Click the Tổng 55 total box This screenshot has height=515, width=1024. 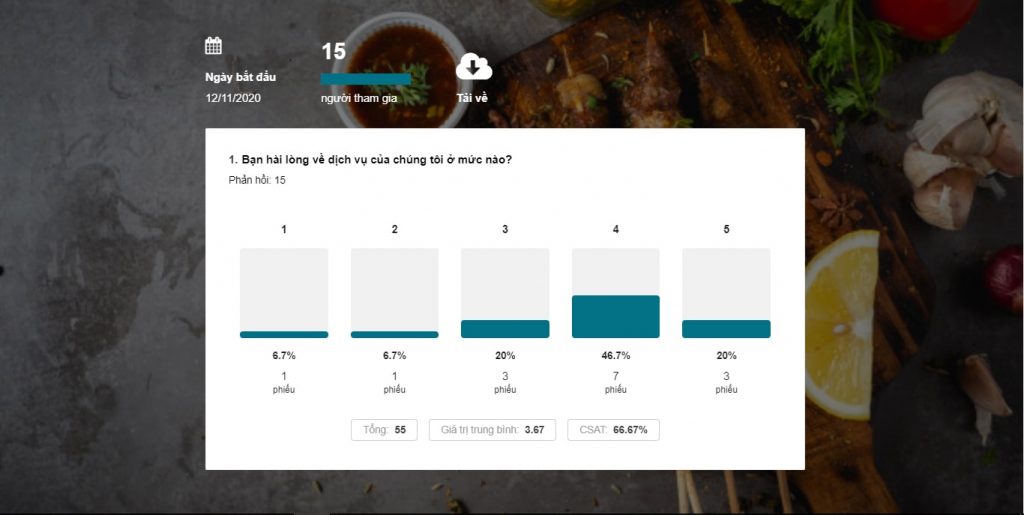pyautogui.click(x=384, y=430)
